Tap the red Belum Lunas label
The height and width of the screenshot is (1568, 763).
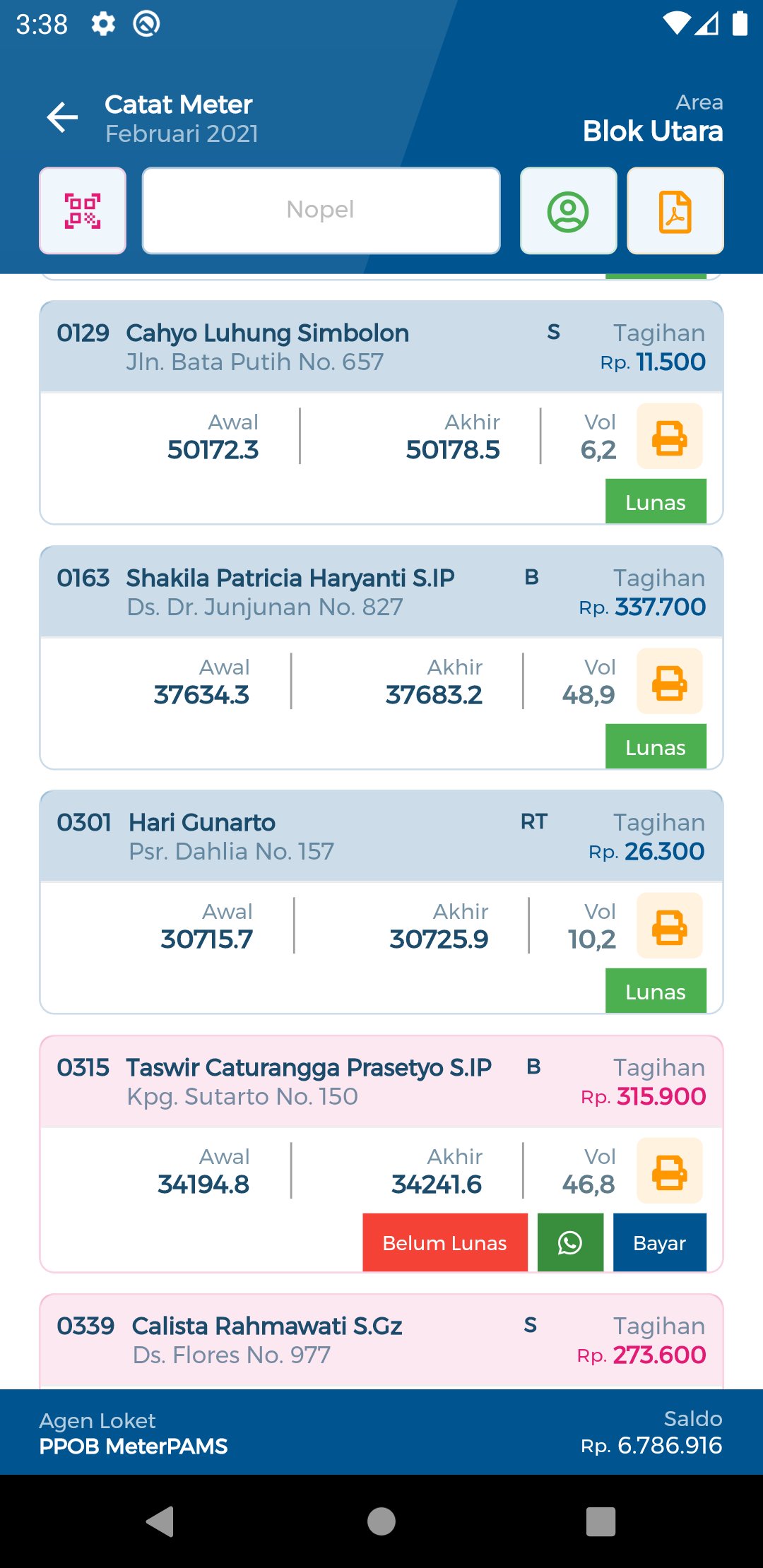tap(444, 1242)
